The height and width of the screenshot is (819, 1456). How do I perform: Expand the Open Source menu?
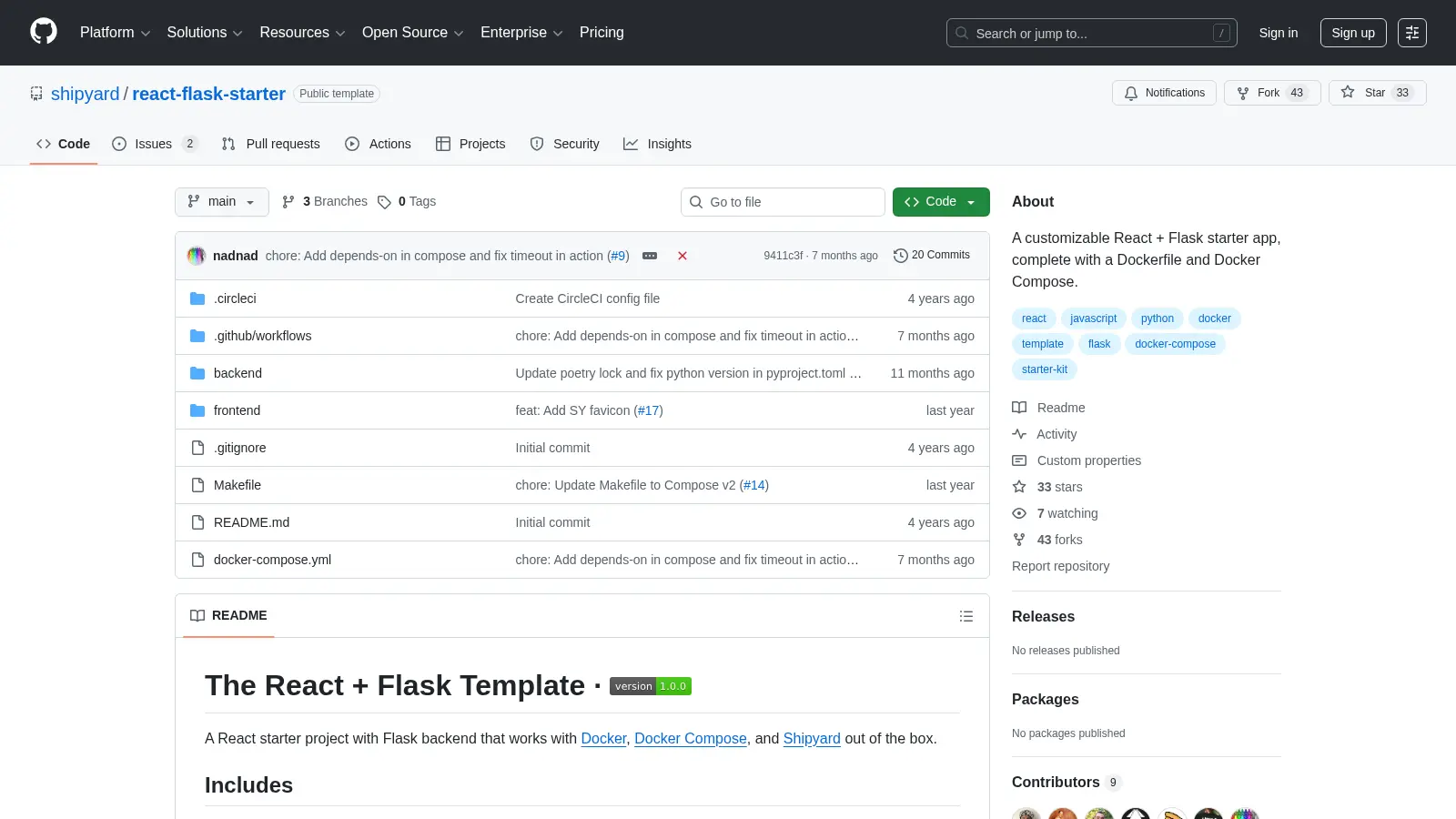point(413,33)
